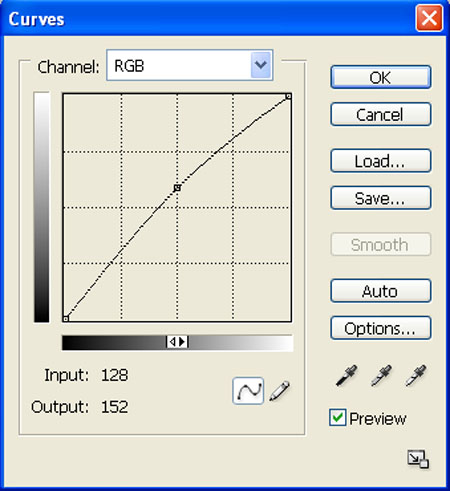Click the RGB channel combo box
Screen dimensions: 450x491
tap(190, 65)
